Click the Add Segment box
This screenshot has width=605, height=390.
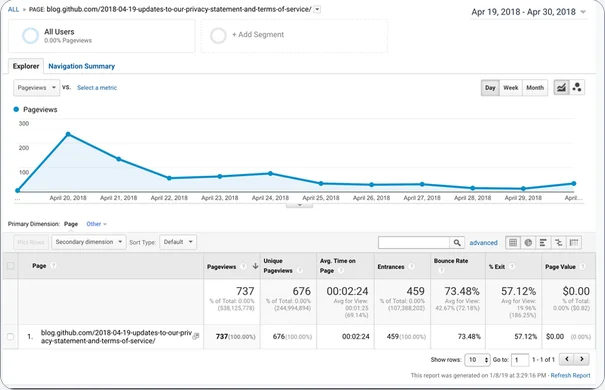294,35
